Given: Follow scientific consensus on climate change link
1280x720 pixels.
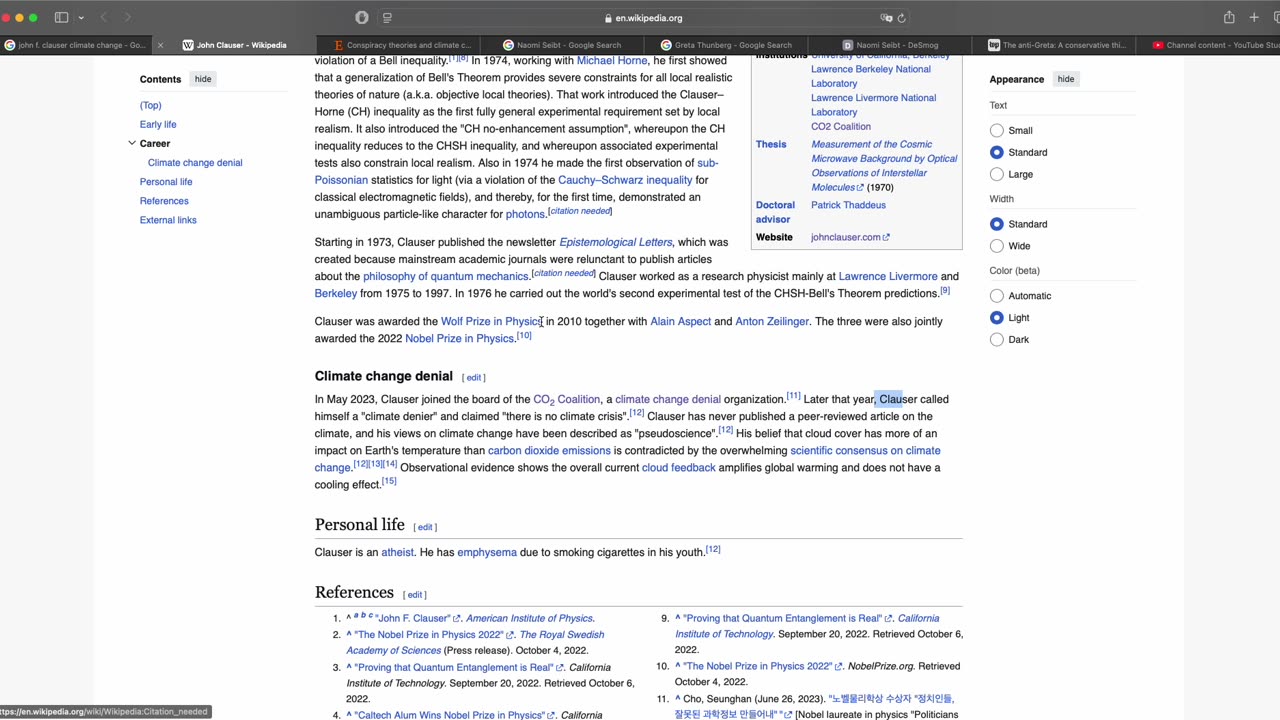Looking at the screenshot, I should (x=865, y=450).
